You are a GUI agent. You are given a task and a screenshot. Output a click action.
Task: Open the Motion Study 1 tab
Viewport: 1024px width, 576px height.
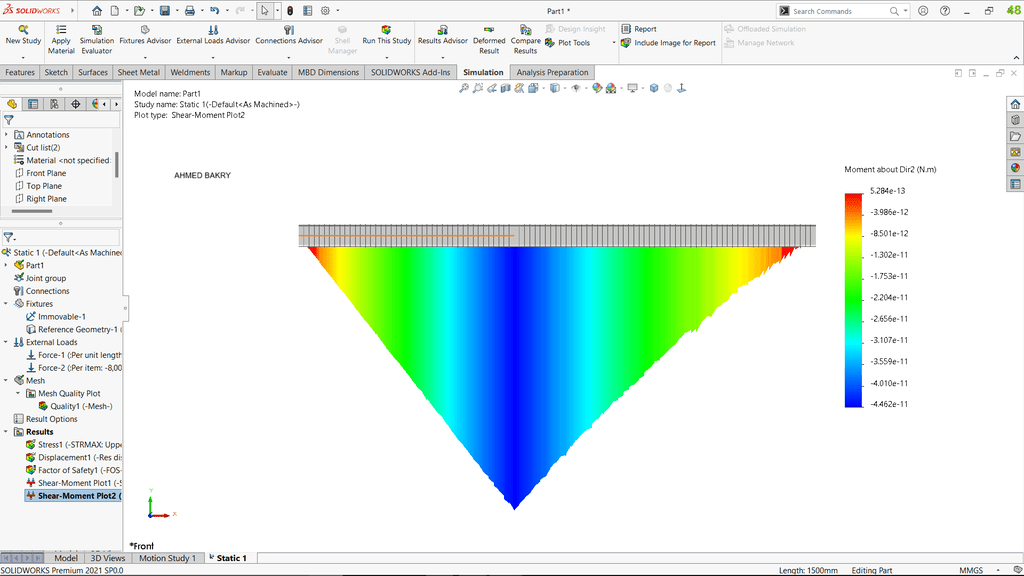tap(167, 558)
